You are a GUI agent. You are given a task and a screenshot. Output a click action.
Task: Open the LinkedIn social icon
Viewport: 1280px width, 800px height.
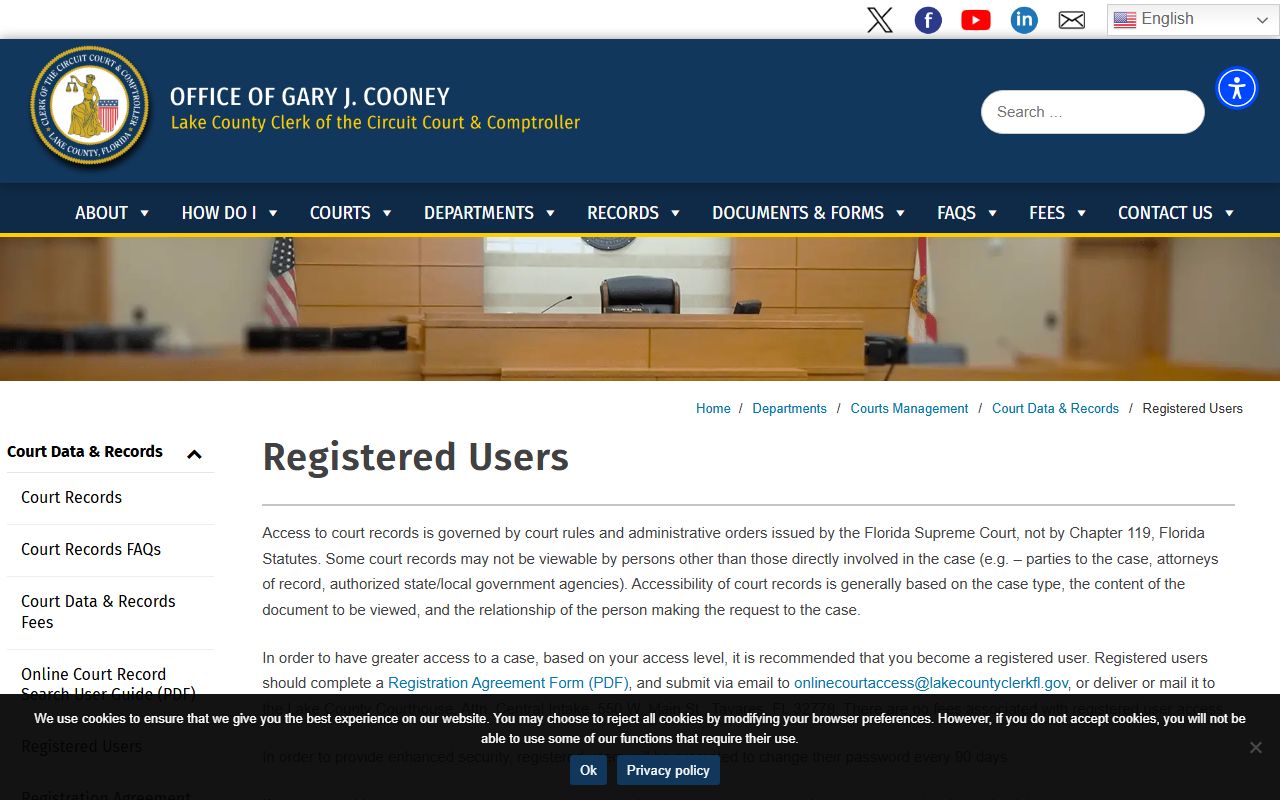(1024, 20)
